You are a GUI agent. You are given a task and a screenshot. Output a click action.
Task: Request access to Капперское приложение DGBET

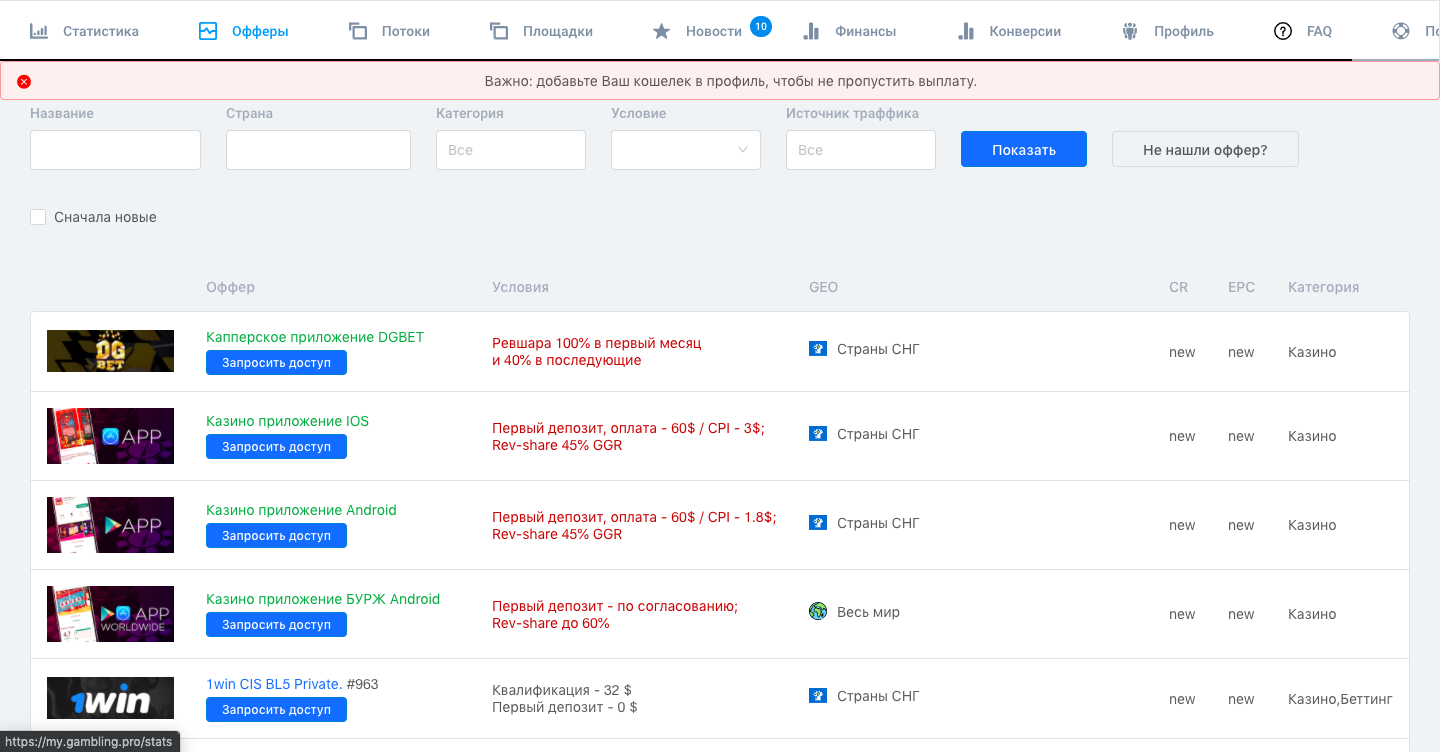(x=276, y=362)
